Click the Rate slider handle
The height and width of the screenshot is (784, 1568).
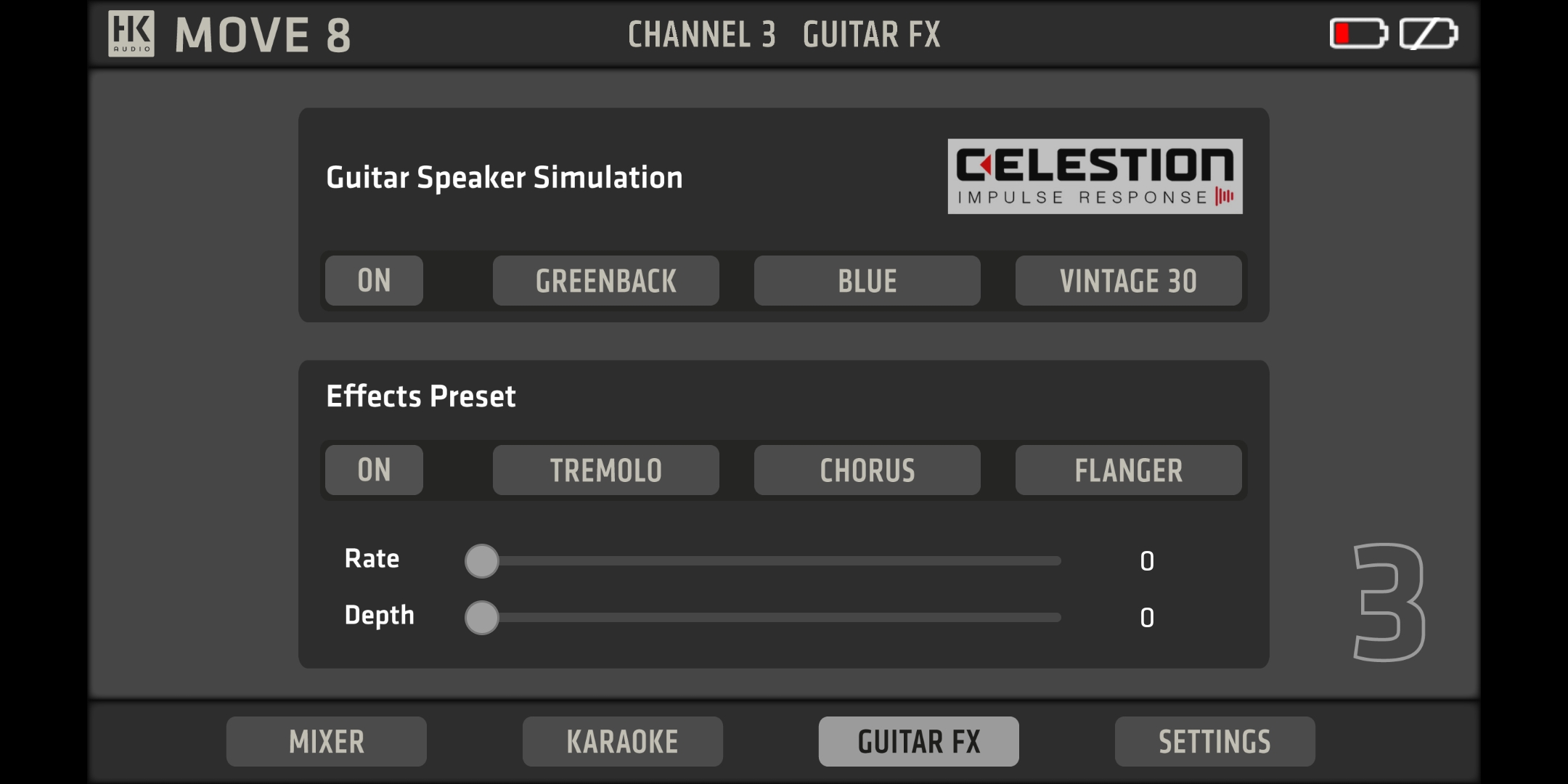(x=482, y=561)
